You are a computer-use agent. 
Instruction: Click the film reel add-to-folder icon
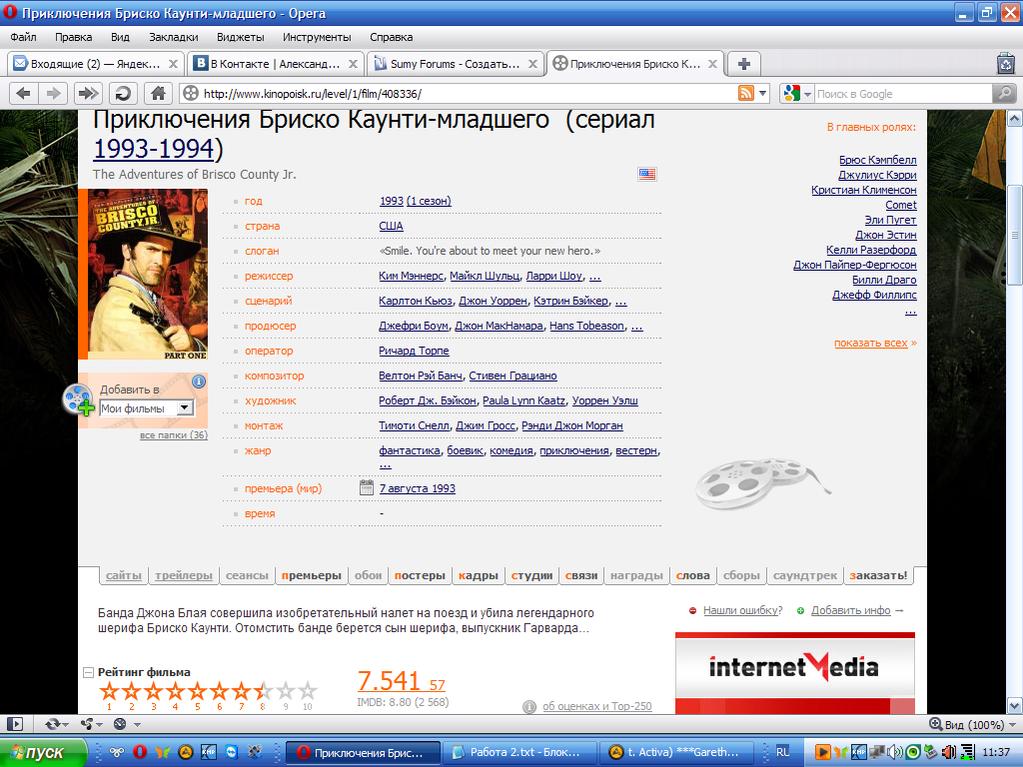79,399
